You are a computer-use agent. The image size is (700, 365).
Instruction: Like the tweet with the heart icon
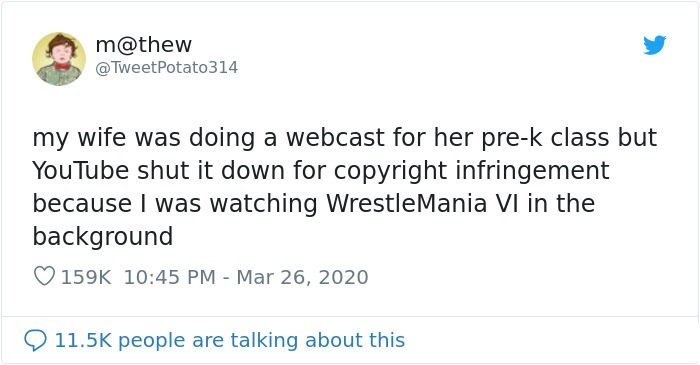44,276
